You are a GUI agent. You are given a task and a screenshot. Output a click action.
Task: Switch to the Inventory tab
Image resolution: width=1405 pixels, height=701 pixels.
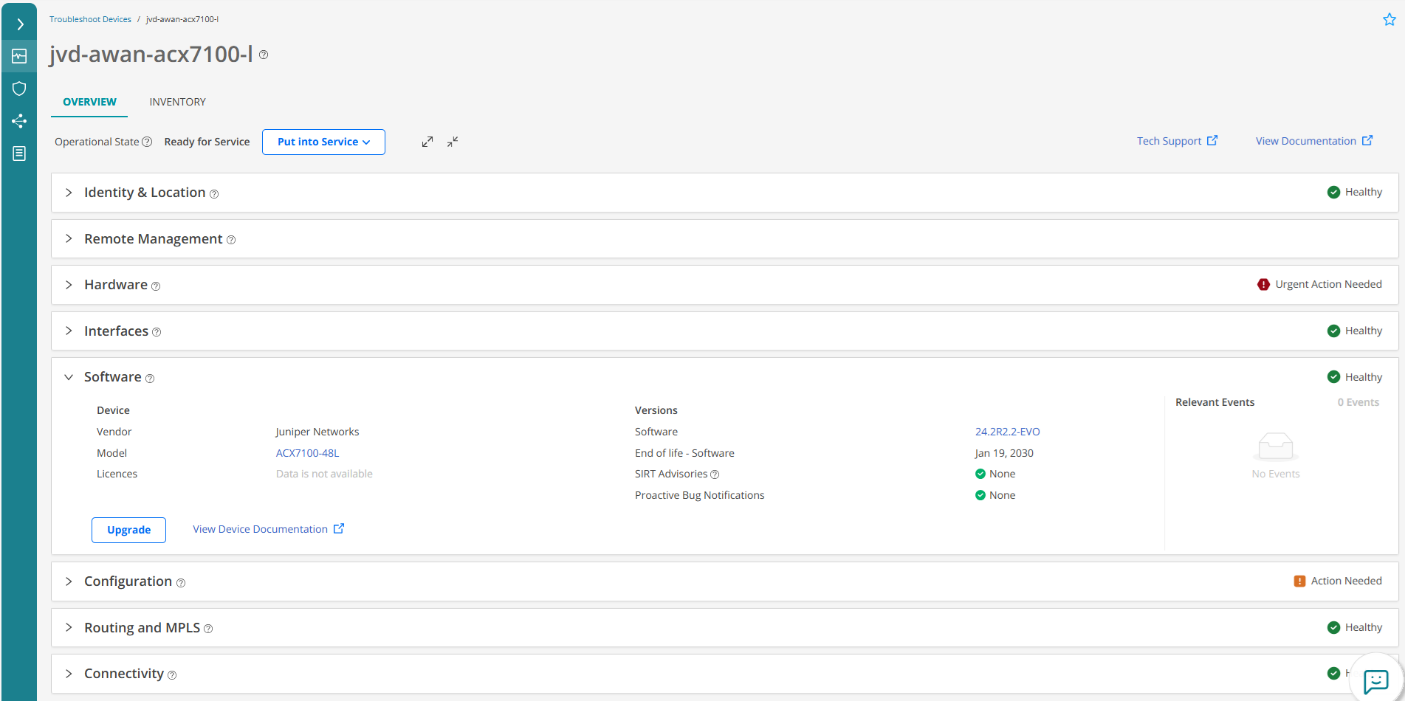click(x=177, y=102)
